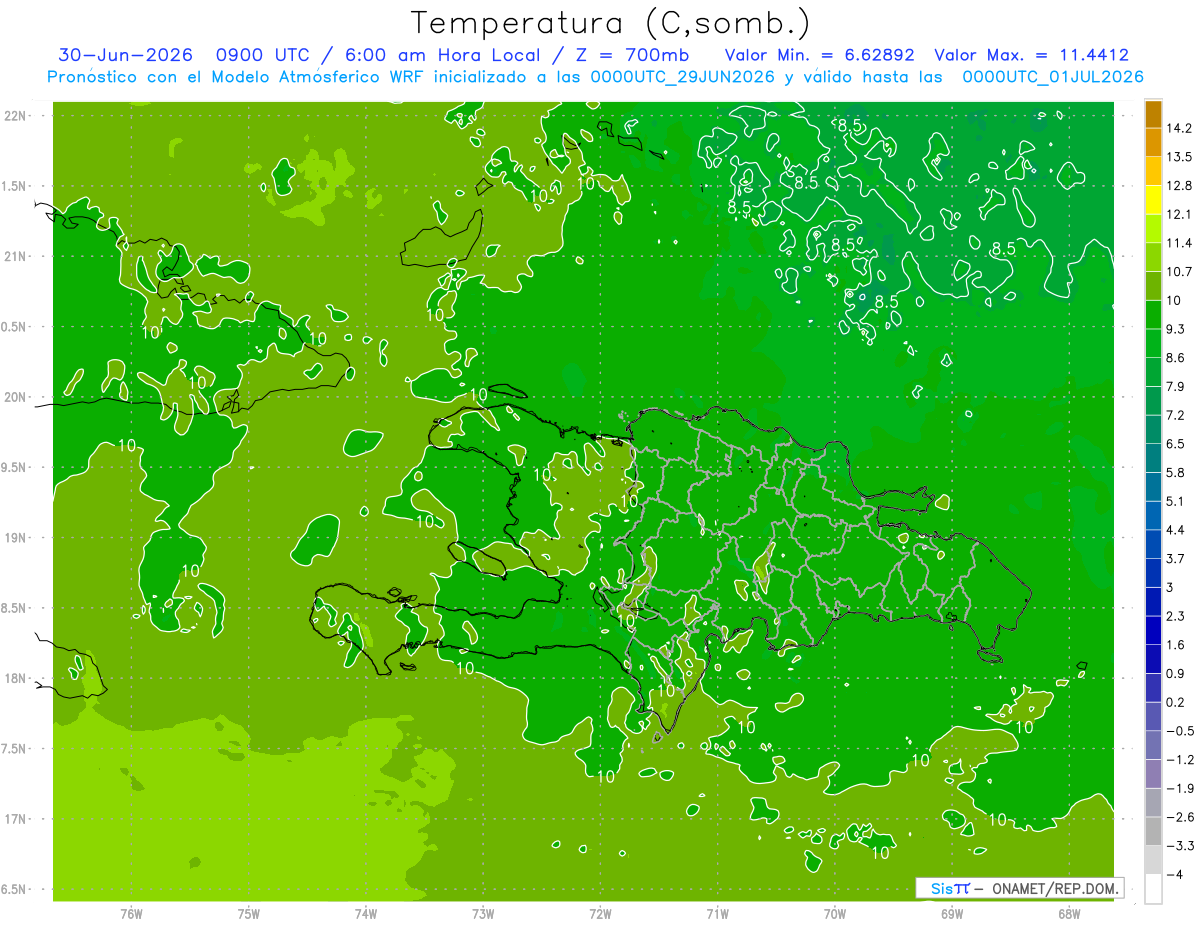
Task: Click the "17N" latitude axis label
Action: (x=14, y=819)
